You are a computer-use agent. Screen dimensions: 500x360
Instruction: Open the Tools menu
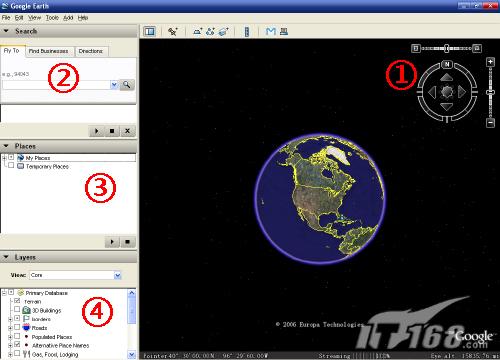[52, 18]
